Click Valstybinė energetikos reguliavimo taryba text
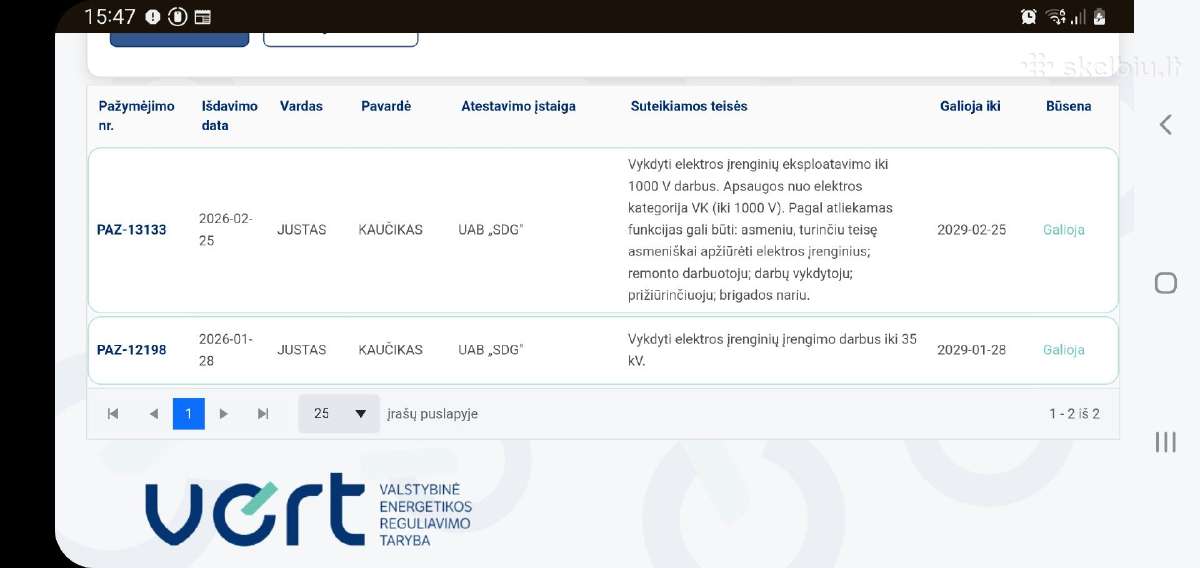This screenshot has width=1200, height=568. pyautogui.click(x=425, y=515)
